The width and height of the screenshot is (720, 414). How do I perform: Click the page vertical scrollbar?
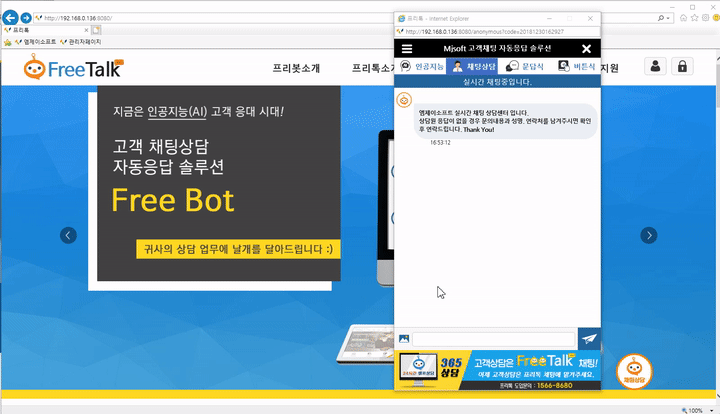(x=717, y=225)
